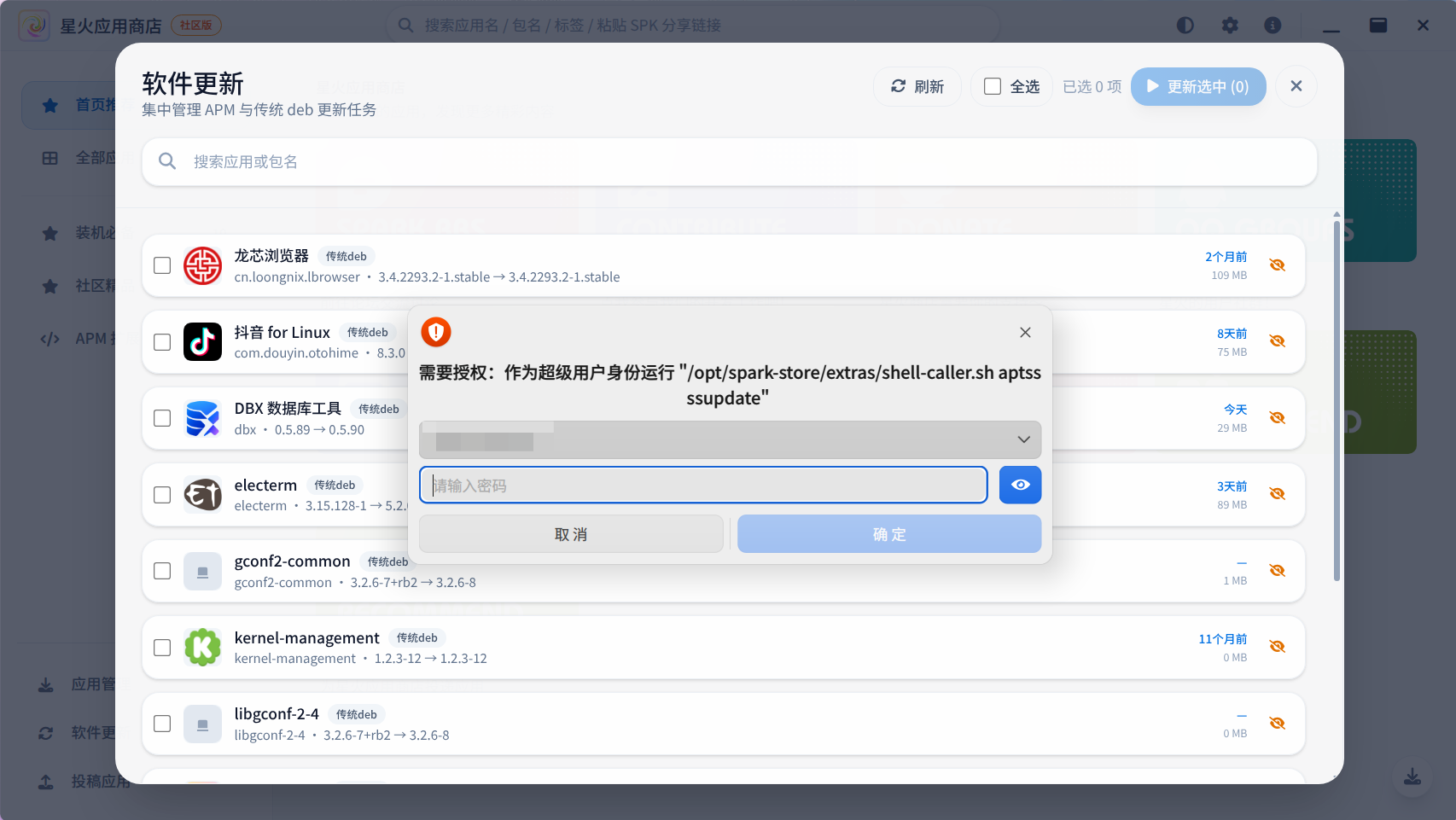This screenshot has height=820, width=1456.
Task: Open the about info icon in title bar
Action: pyautogui.click(x=1273, y=26)
